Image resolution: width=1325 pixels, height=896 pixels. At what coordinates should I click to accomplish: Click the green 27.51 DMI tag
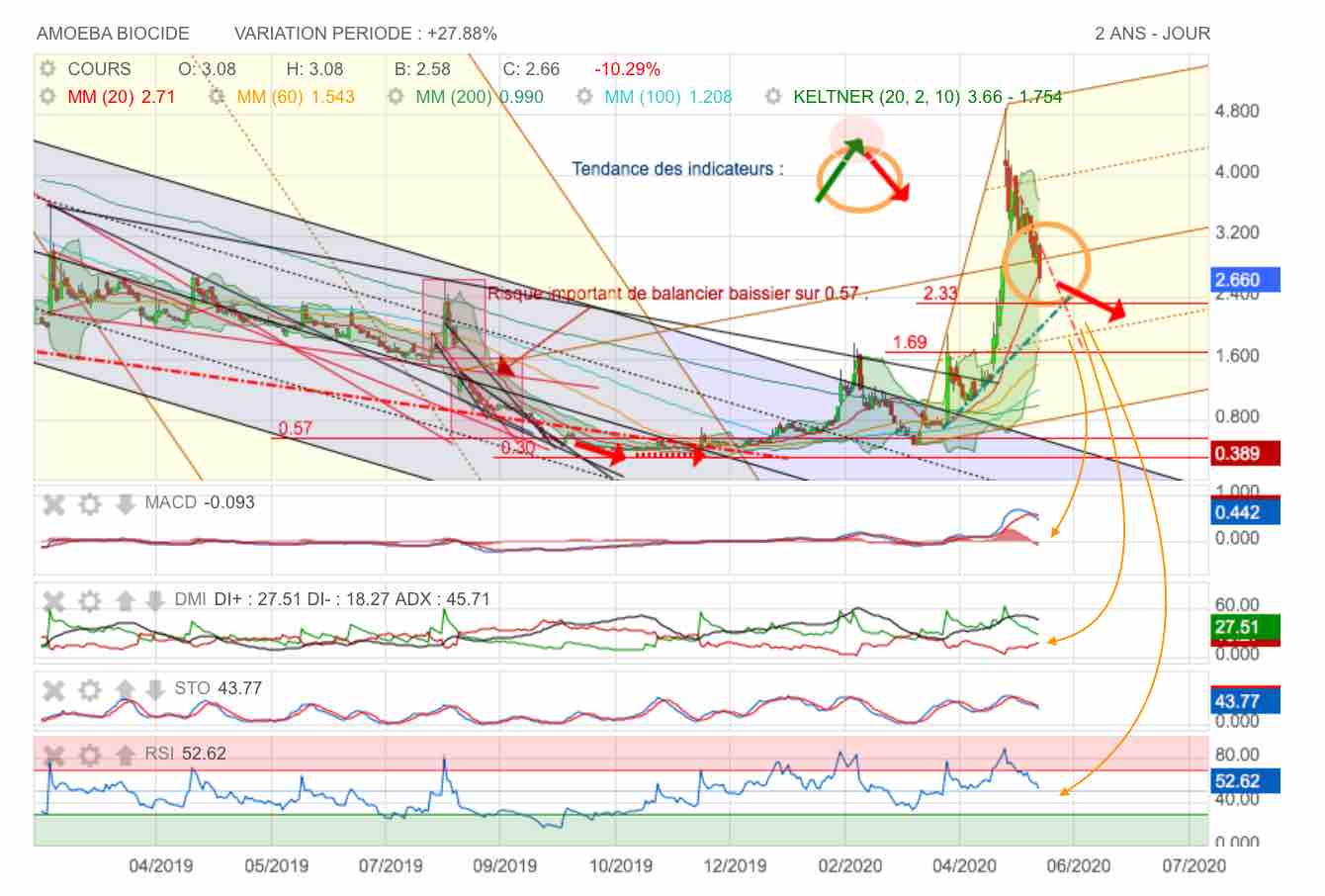click(x=1245, y=627)
